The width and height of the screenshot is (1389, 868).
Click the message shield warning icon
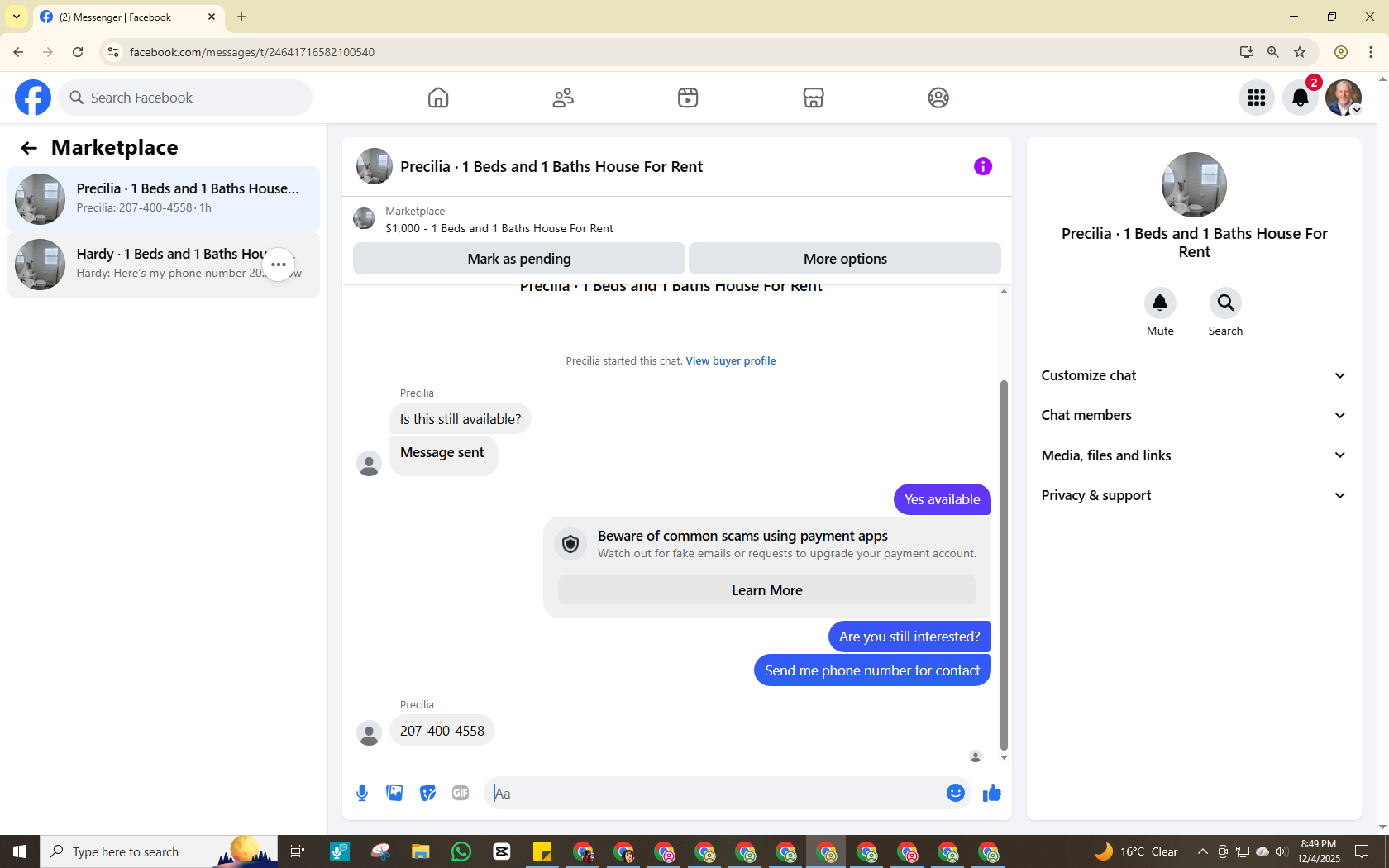pos(570,544)
